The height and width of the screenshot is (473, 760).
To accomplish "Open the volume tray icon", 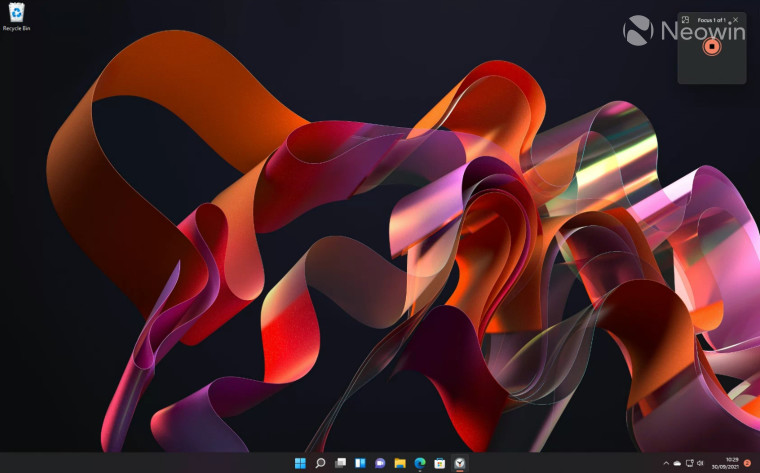I will click(700, 463).
